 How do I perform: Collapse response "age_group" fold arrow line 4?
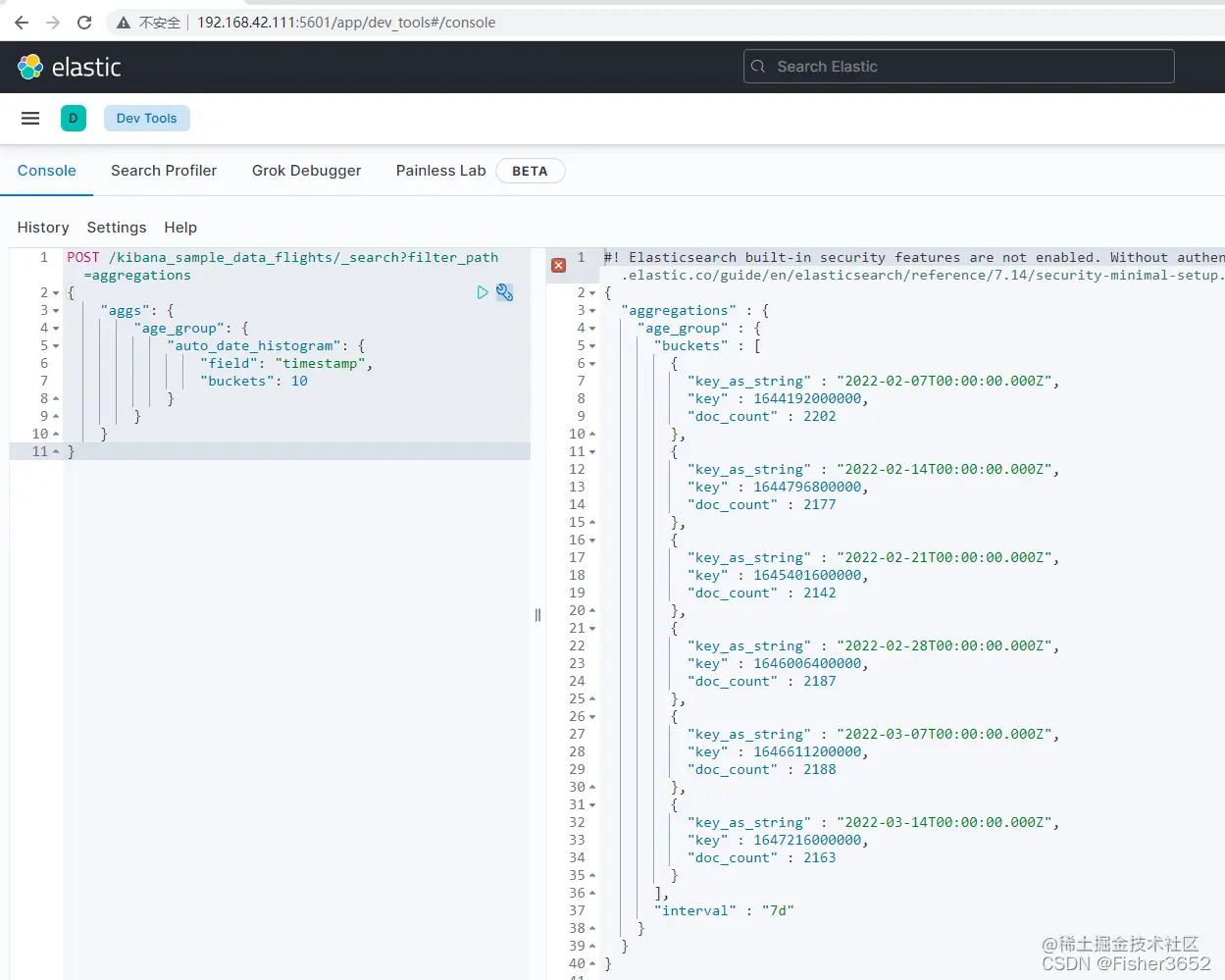pos(592,329)
